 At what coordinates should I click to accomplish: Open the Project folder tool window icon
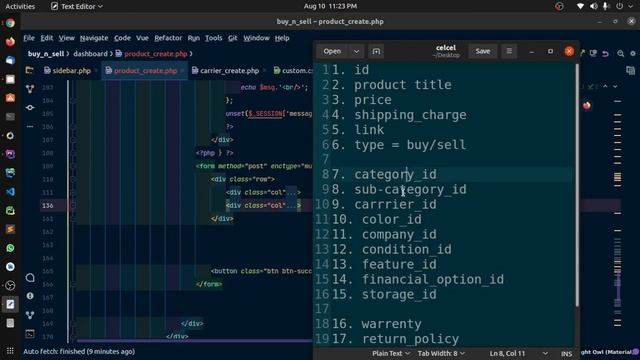[x=30, y=70]
